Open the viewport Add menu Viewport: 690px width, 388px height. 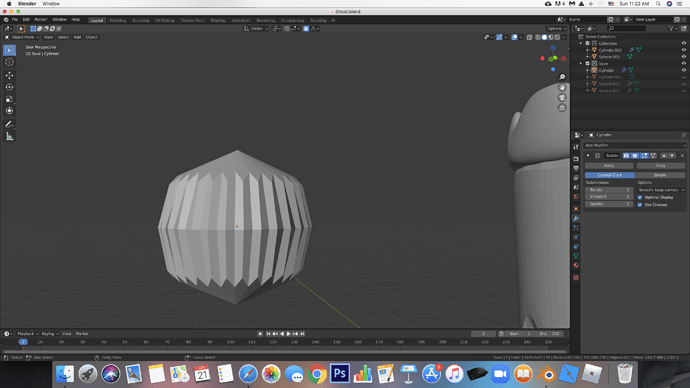pos(77,37)
